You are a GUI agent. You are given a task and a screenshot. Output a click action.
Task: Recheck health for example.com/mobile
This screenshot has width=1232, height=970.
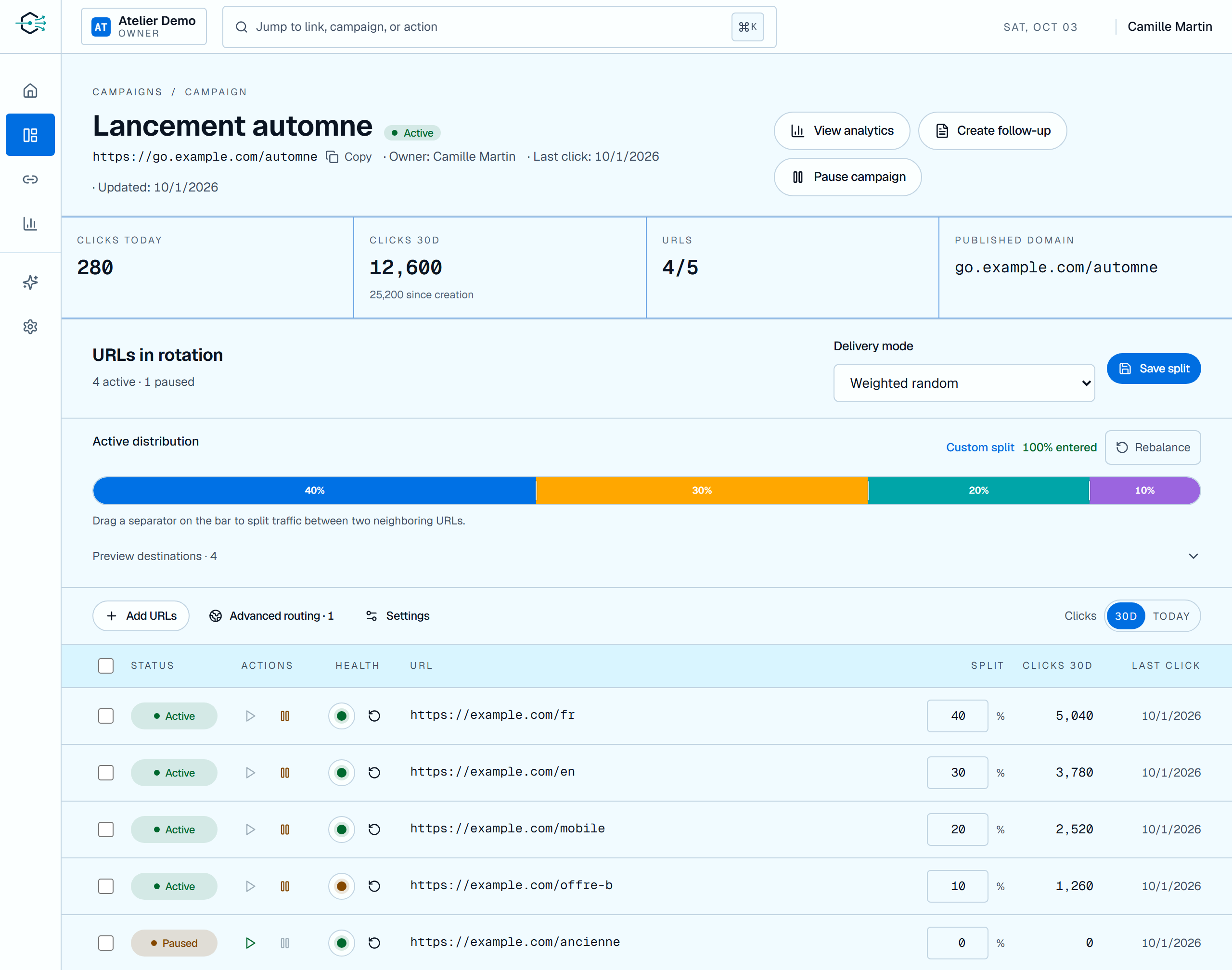pyautogui.click(x=374, y=830)
